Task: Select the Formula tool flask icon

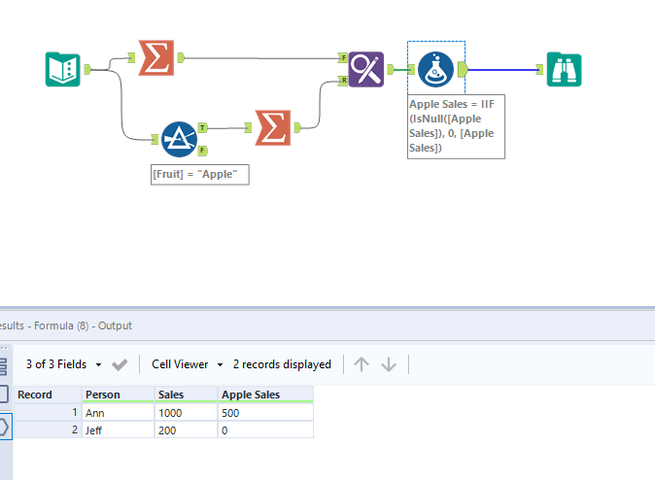Action: tap(436, 69)
